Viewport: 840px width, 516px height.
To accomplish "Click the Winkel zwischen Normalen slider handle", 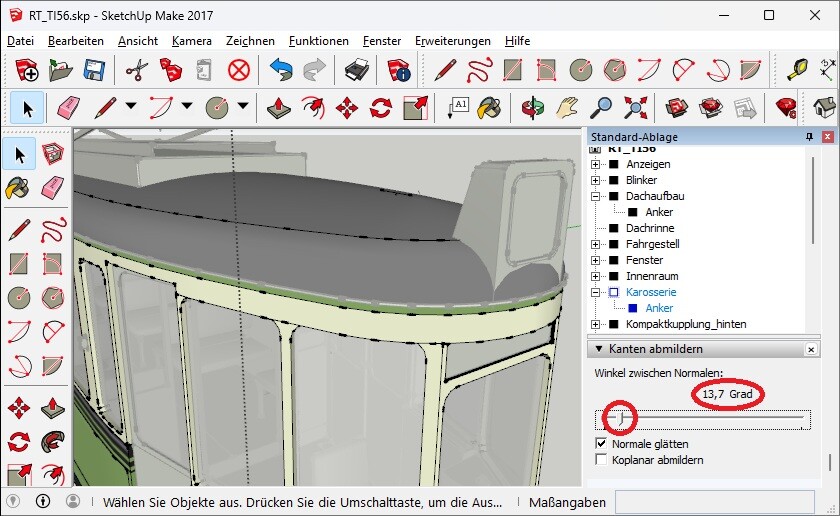I will tap(620, 417).
